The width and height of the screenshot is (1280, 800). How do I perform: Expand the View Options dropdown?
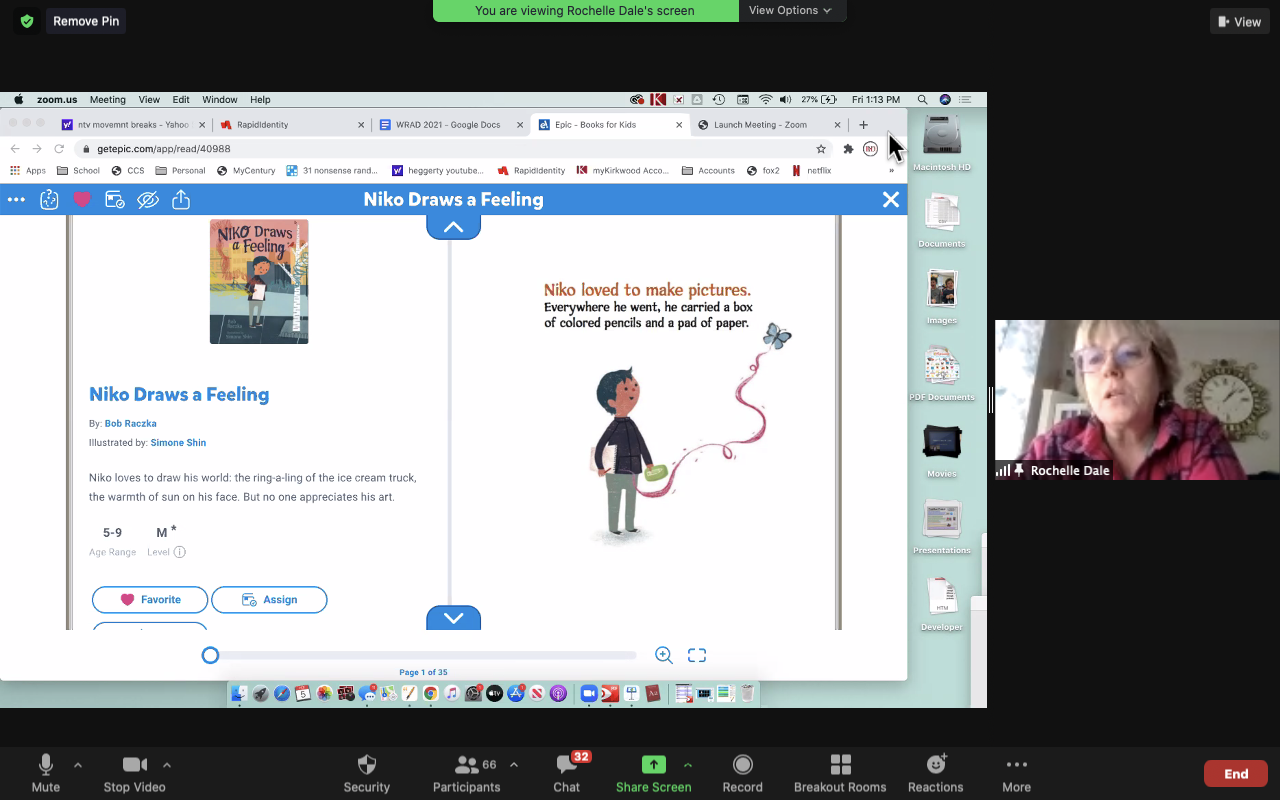click(791, 10)
